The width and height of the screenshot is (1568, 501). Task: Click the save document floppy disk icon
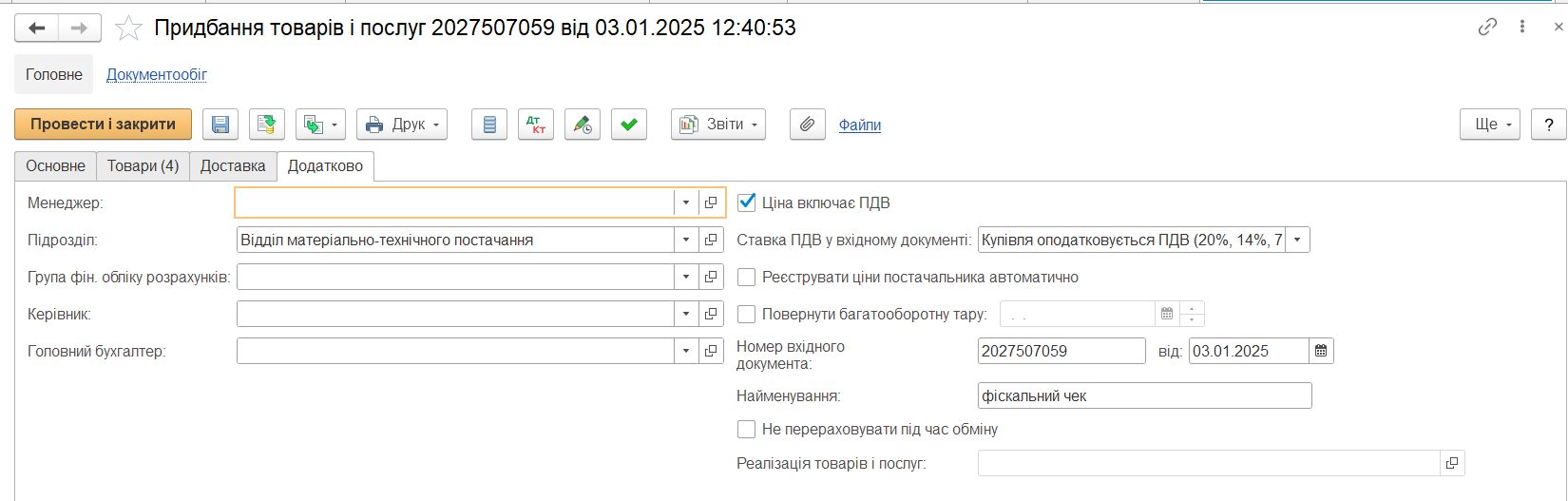point(220,125)
